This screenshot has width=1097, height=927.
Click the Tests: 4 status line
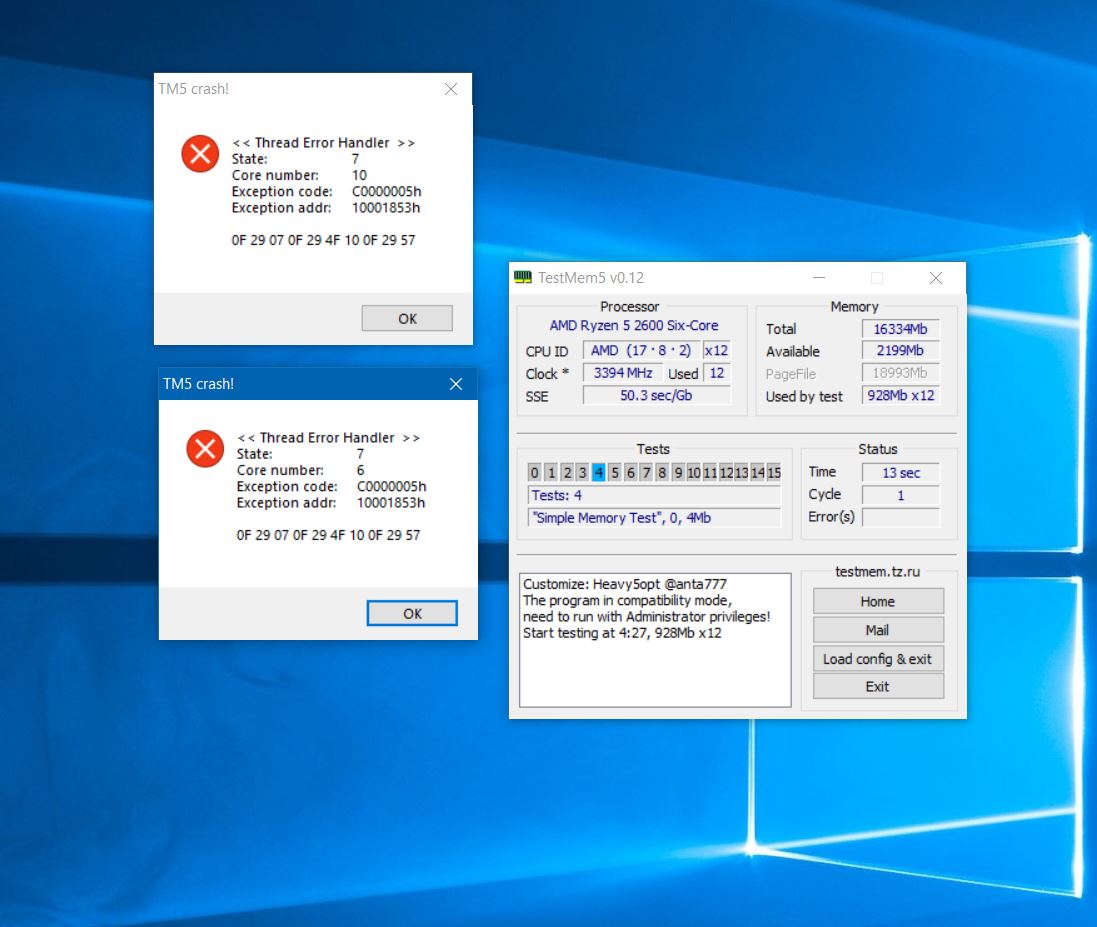click(x=654, y=495)
